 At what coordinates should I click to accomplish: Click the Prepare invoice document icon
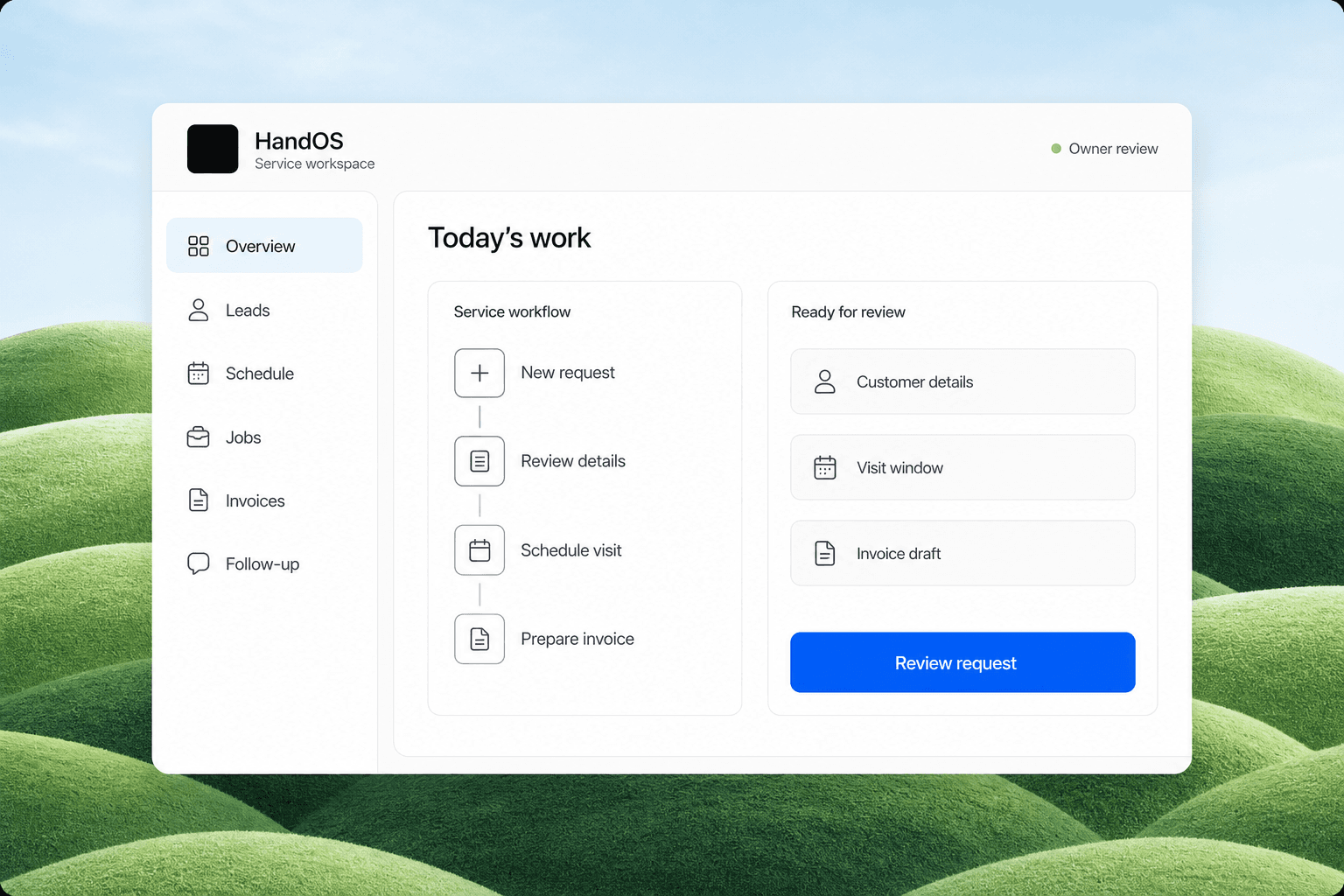pyautogui.click(x=479, y=639)
